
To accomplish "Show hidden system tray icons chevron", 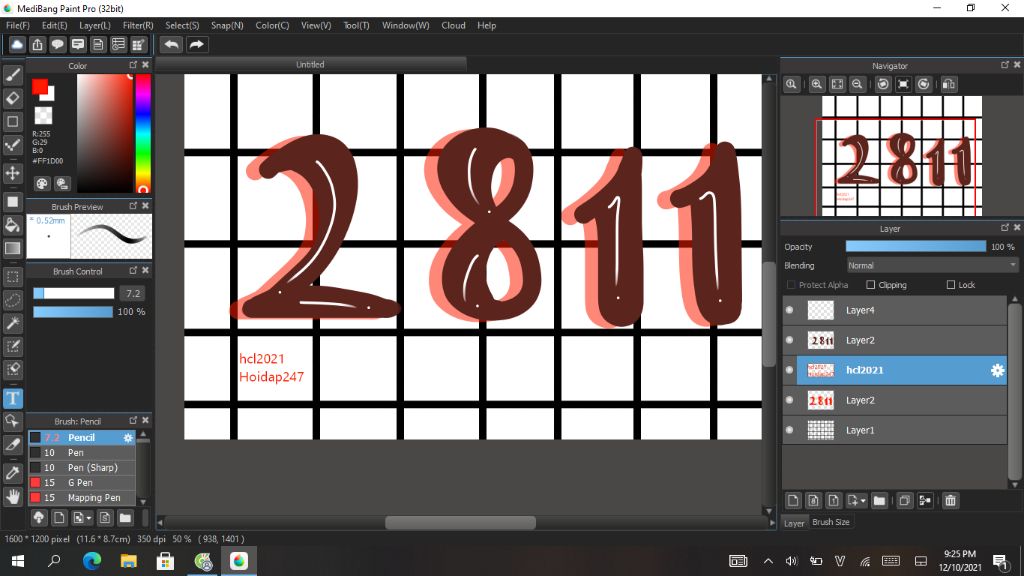I will pos(768,561).
